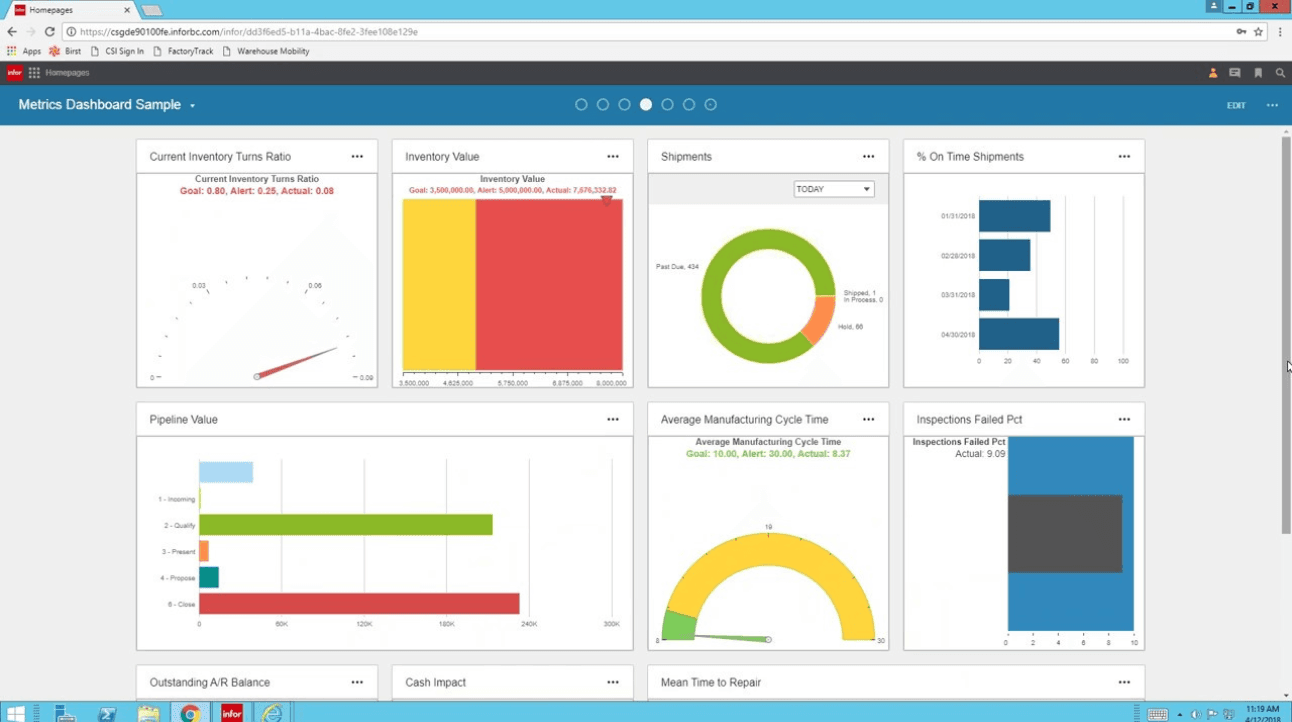The width and height of the screenshot is (1292, 722).
Task: Open the options menu on Shipments widget
Action: (x=868, y=156)
